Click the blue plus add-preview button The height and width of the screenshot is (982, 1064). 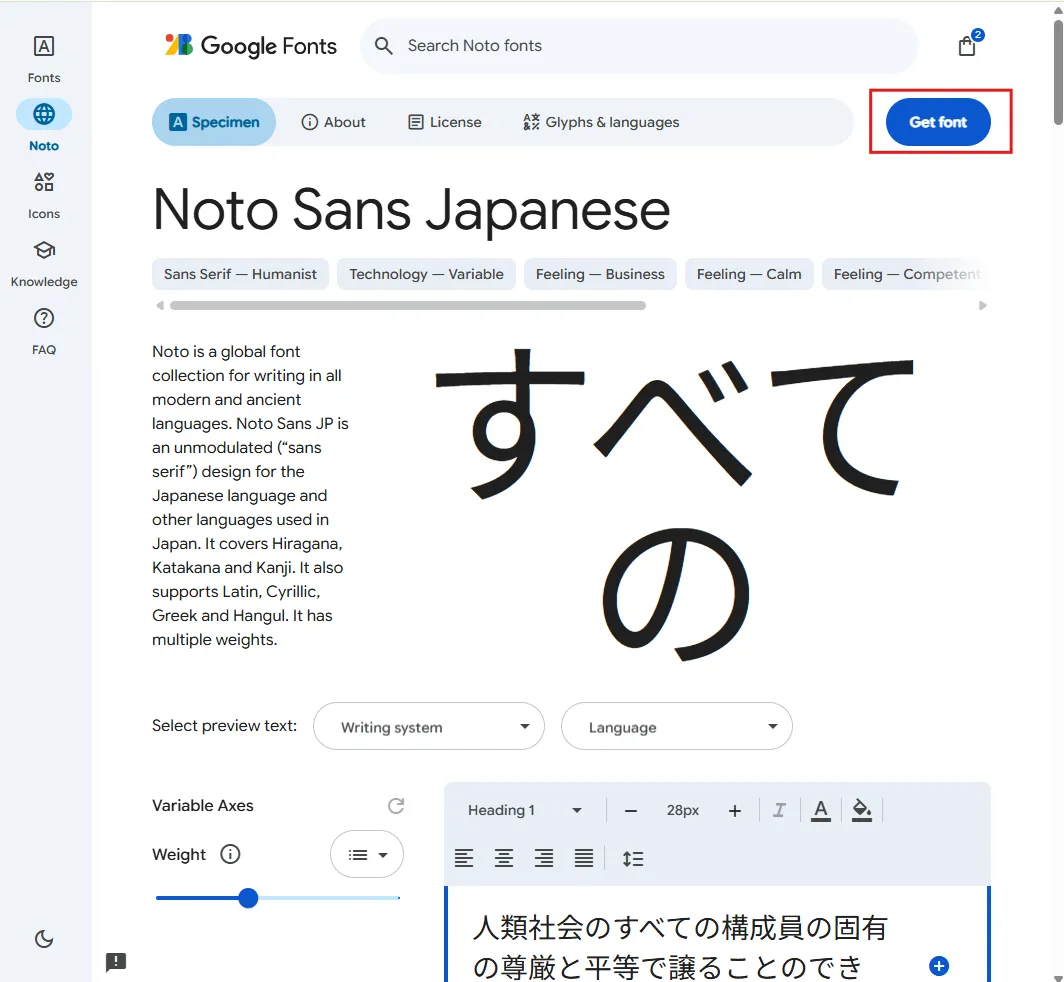coord(939,966)
